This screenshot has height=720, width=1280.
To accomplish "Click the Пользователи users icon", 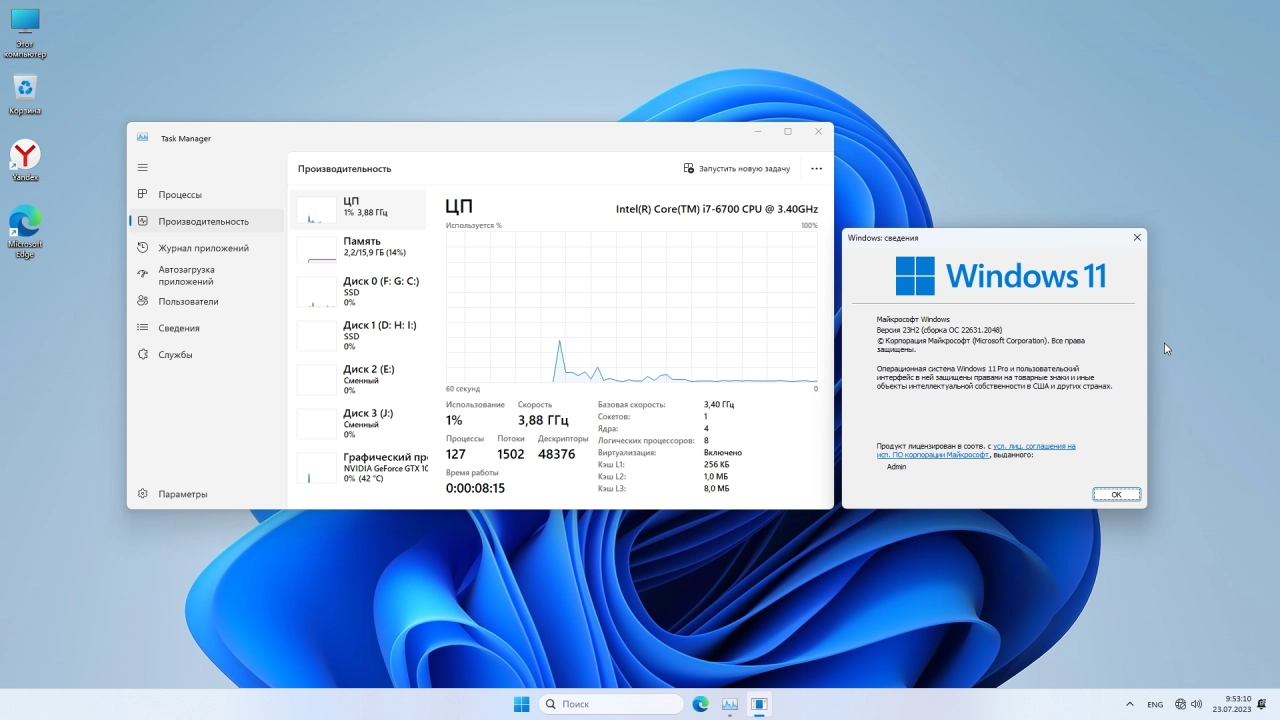I will tap(143, 301).
